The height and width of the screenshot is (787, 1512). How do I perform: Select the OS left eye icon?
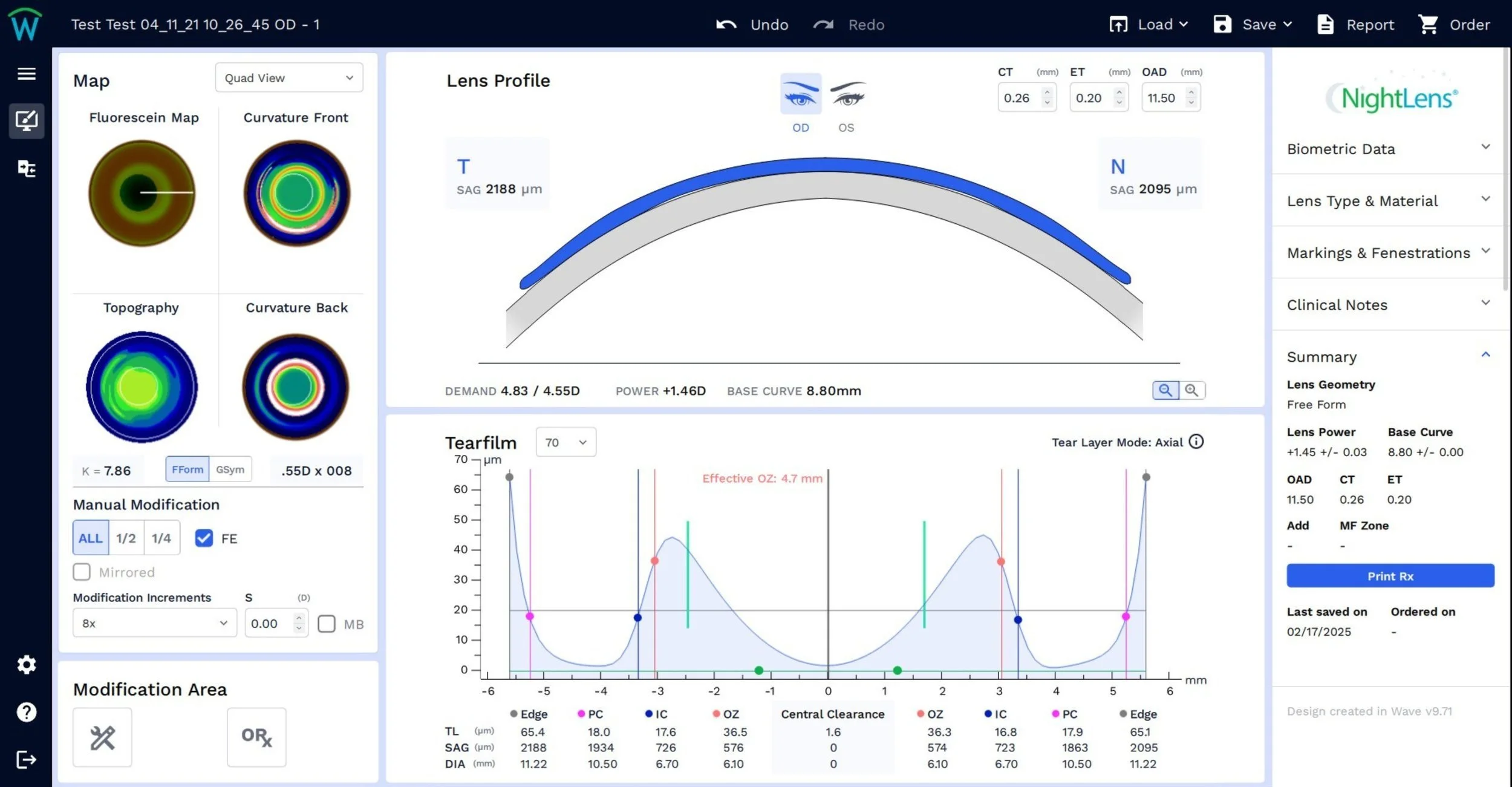(x=847, y=94)
